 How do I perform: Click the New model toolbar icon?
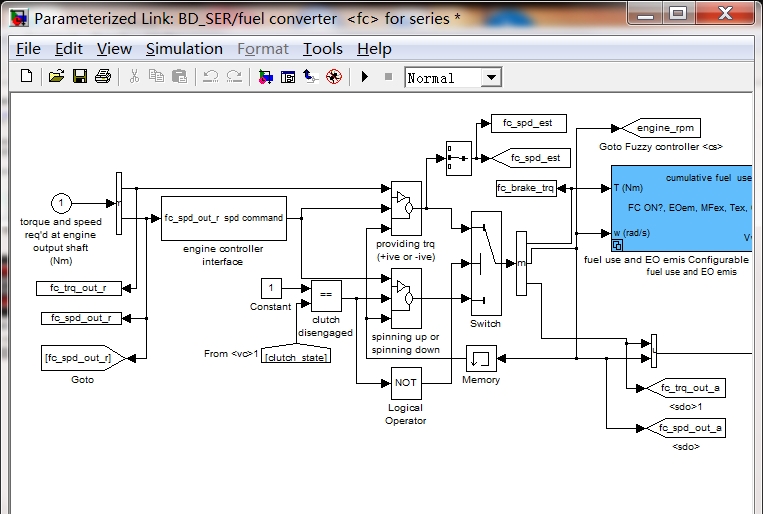coord(27,77)
